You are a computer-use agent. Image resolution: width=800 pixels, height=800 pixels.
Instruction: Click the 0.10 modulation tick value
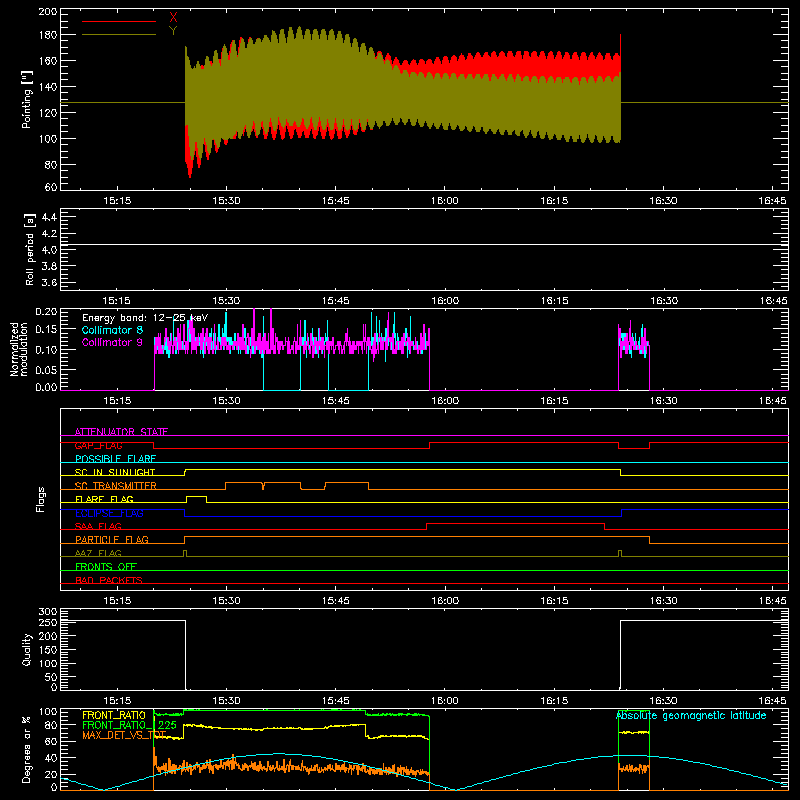pyautogui.click(x=46, y=350)
